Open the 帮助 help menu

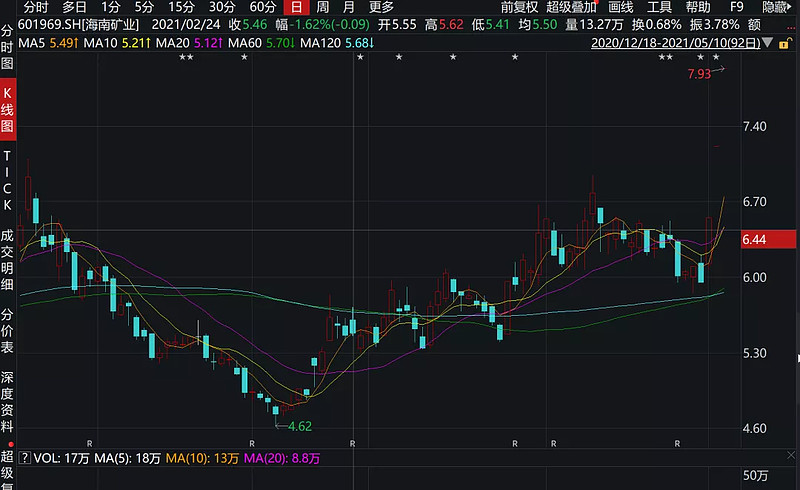(698, 7)
